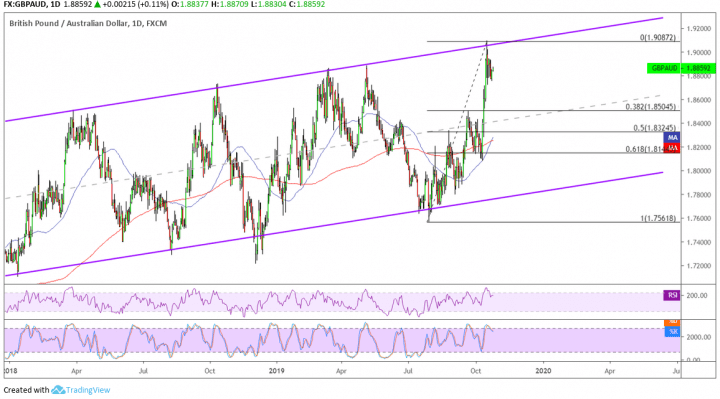Screen dimensions: 720x399
Task: Click the 2020 marker on time axis
Action: [543, 371]
